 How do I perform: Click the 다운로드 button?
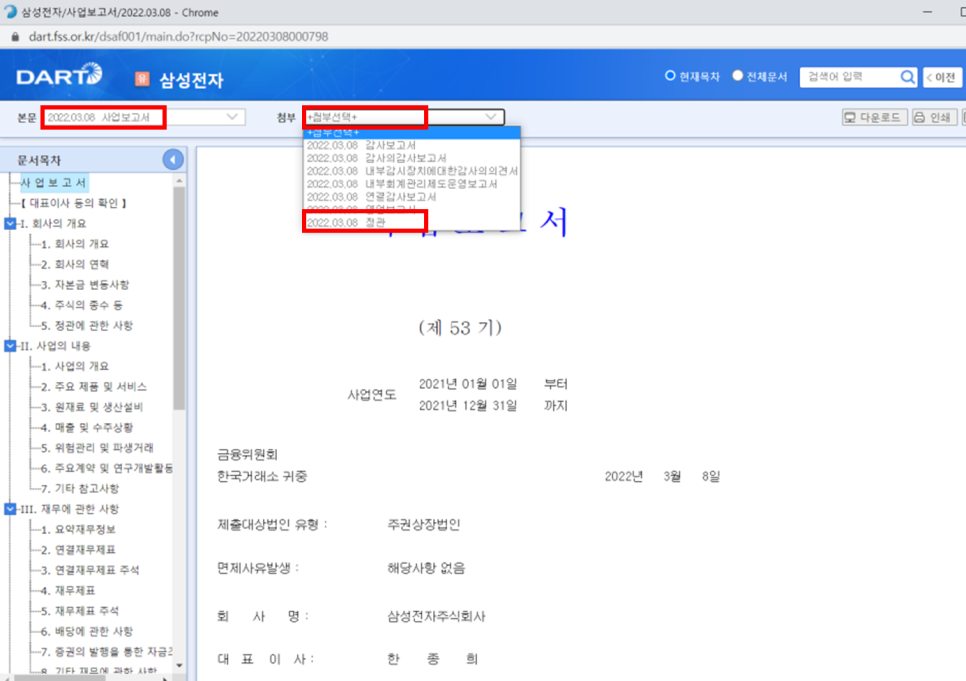click(874, 117)
